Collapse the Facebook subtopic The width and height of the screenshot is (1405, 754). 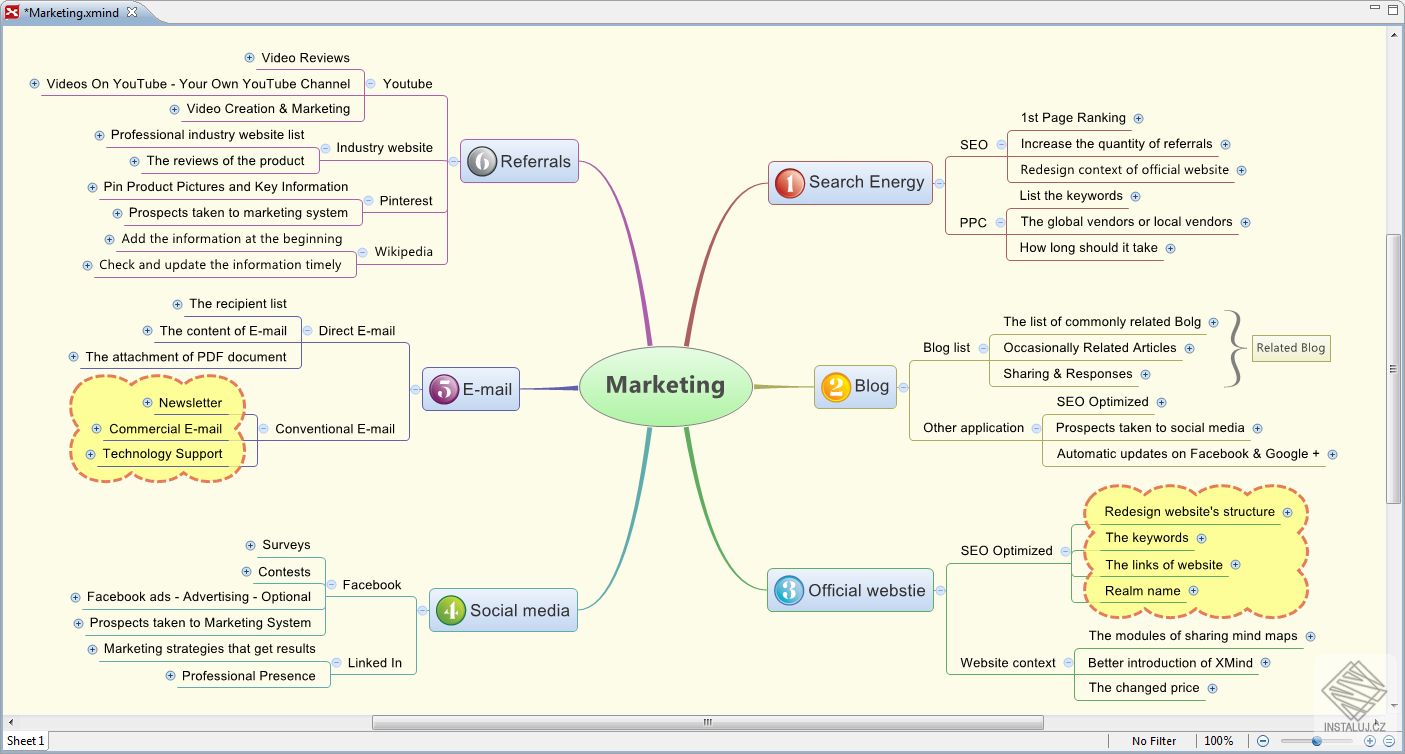[x=331, y=585]
